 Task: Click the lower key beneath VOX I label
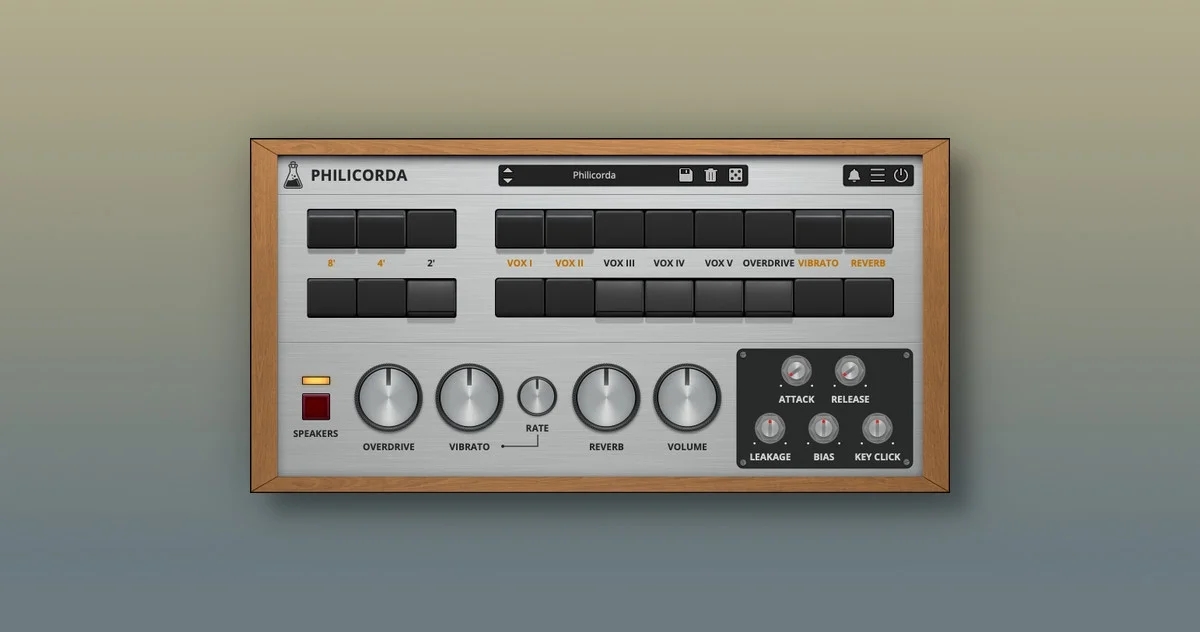[x=520, y=298]
